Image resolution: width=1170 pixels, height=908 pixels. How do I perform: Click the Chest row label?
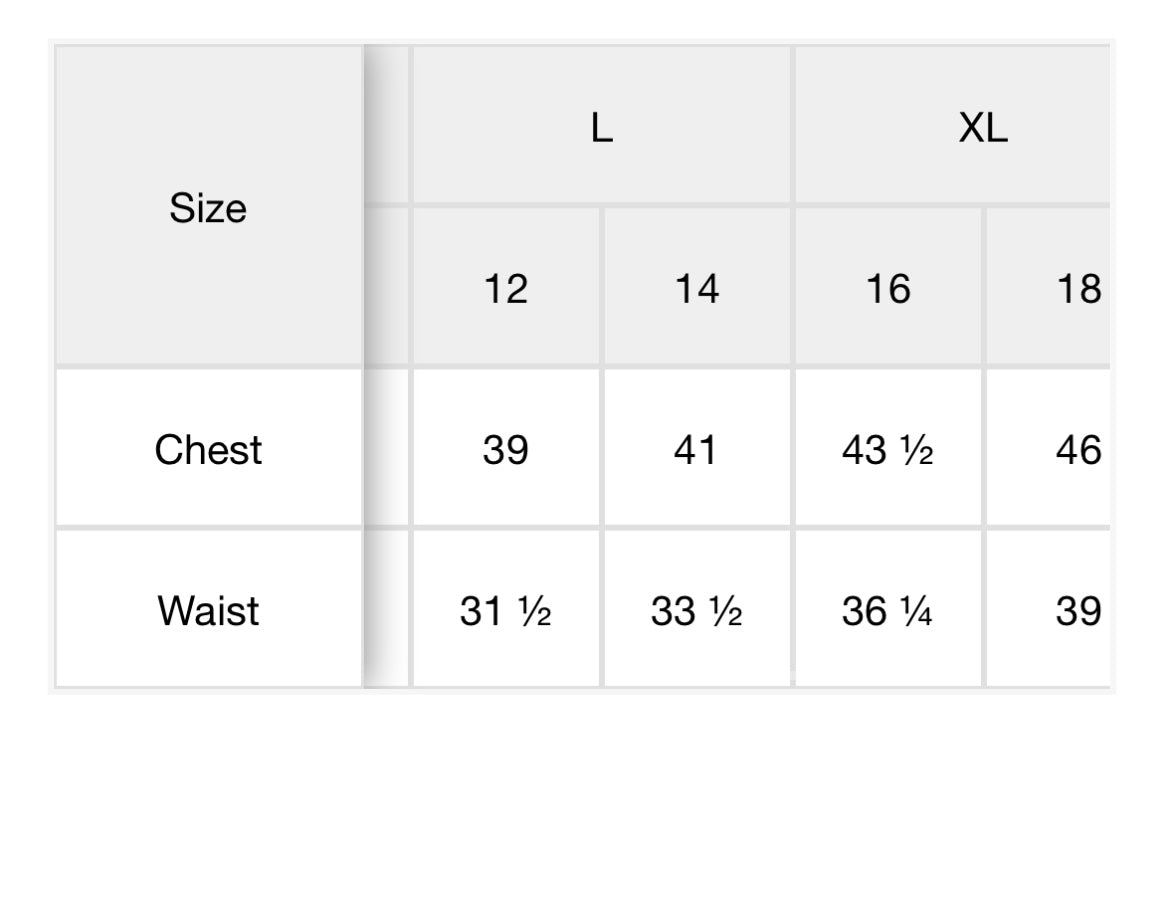click(x=208, y=450)
